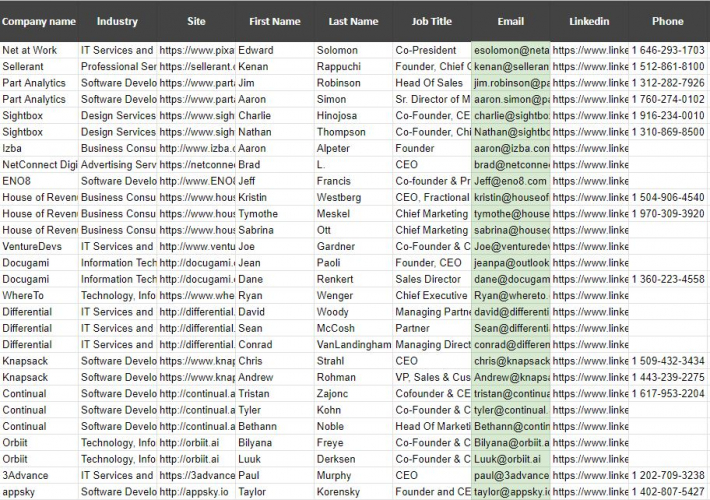Viewport: 710px width, 500px height.
Task: Click the VentureDevs company cell
Action: 39,246
